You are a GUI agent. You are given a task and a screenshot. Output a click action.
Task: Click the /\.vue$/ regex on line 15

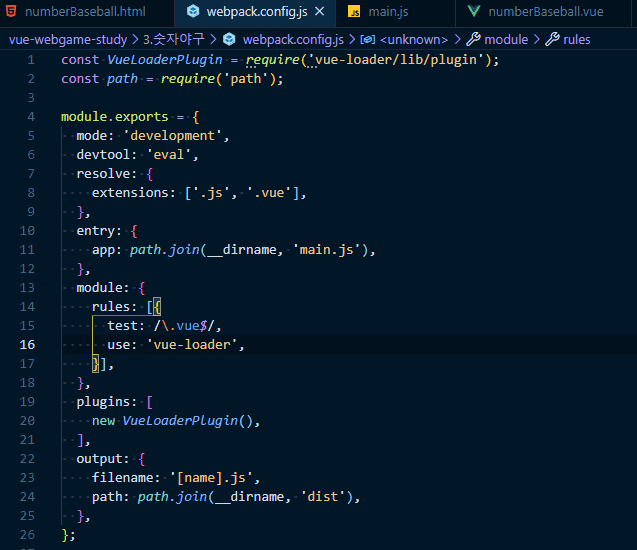184,326
